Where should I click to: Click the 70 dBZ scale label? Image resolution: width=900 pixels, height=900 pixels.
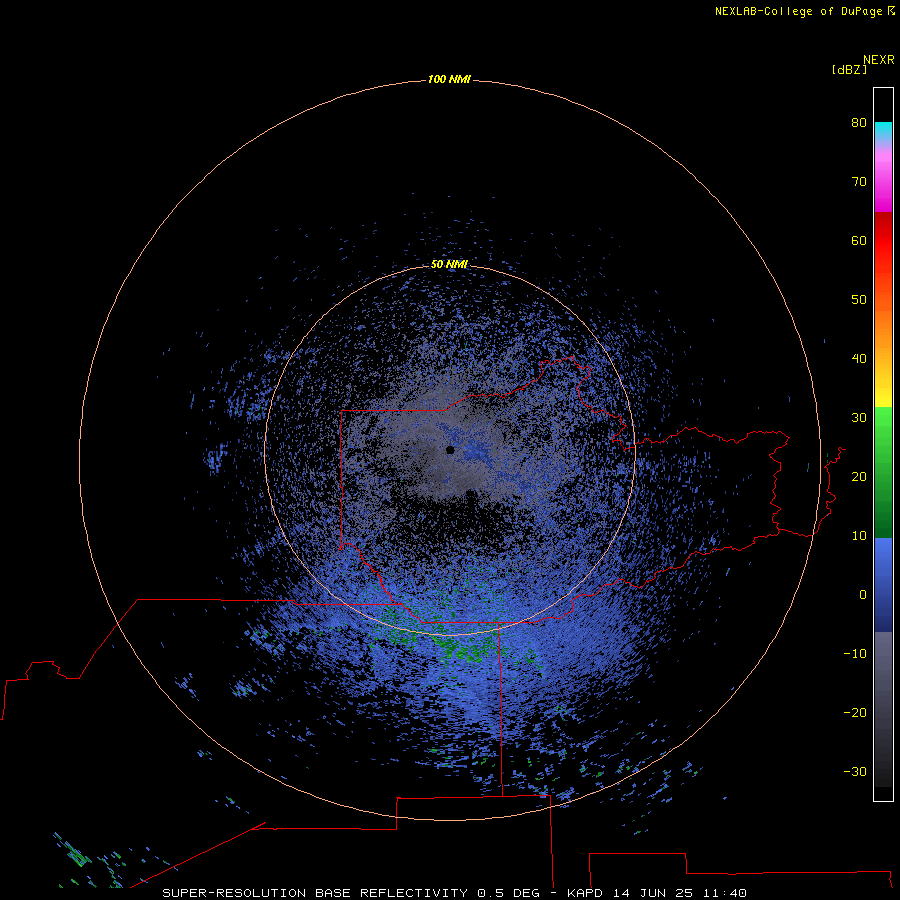tap(859, 181)
